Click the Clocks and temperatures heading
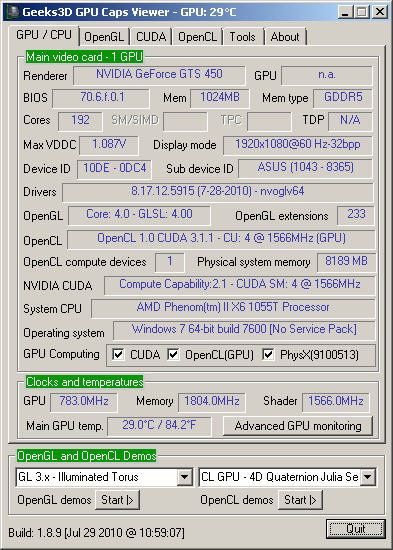393x550 pixels. point(85,382)
